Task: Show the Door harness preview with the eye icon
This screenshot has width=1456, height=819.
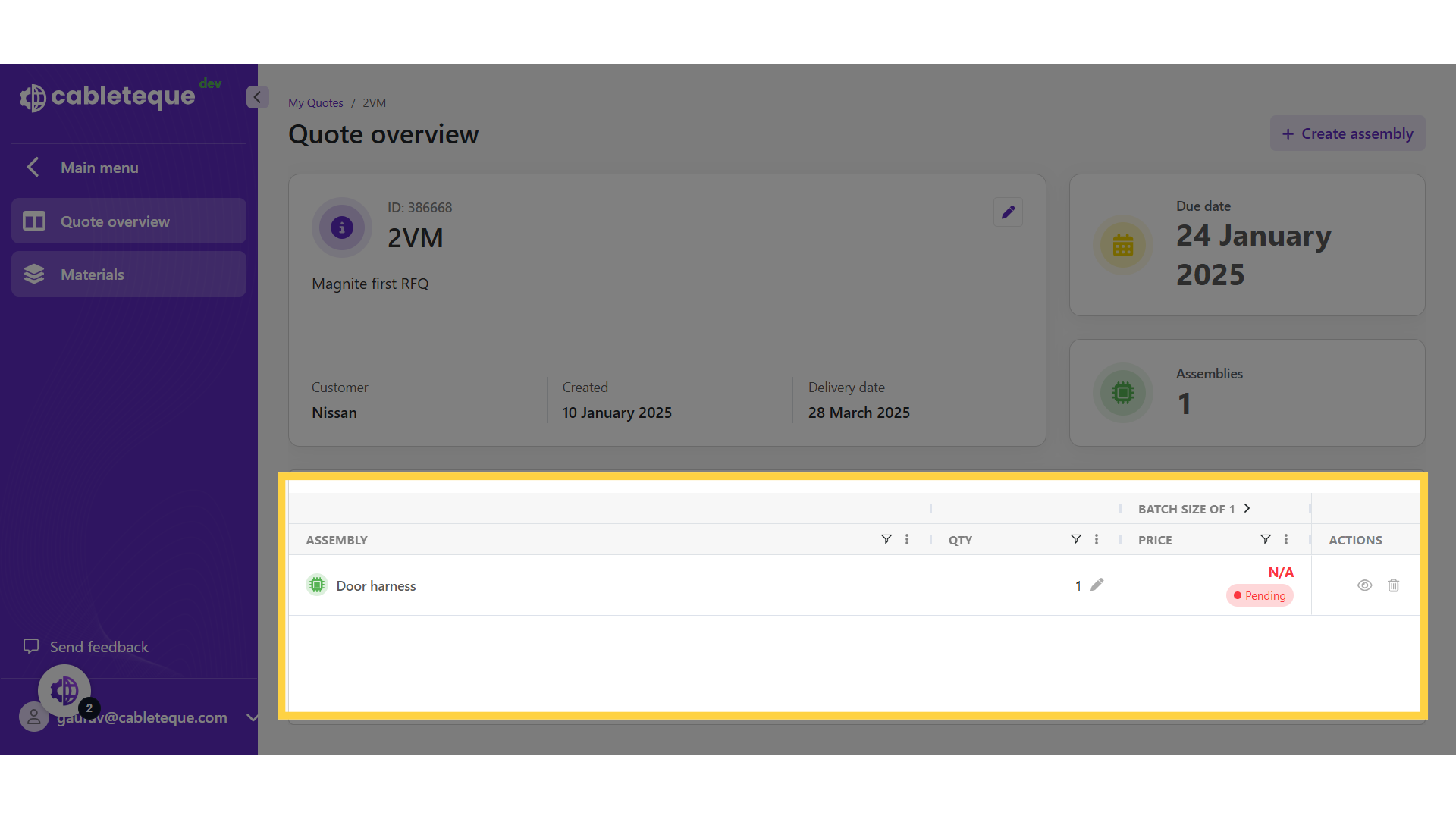Action: tap(1365, 585)
